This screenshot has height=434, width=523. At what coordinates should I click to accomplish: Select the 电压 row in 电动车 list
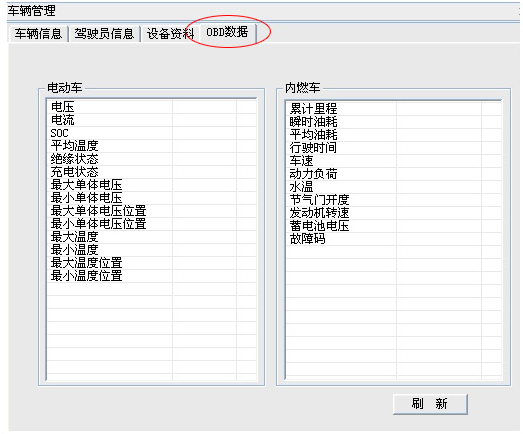pyautogui.click(x=152, y=107)
